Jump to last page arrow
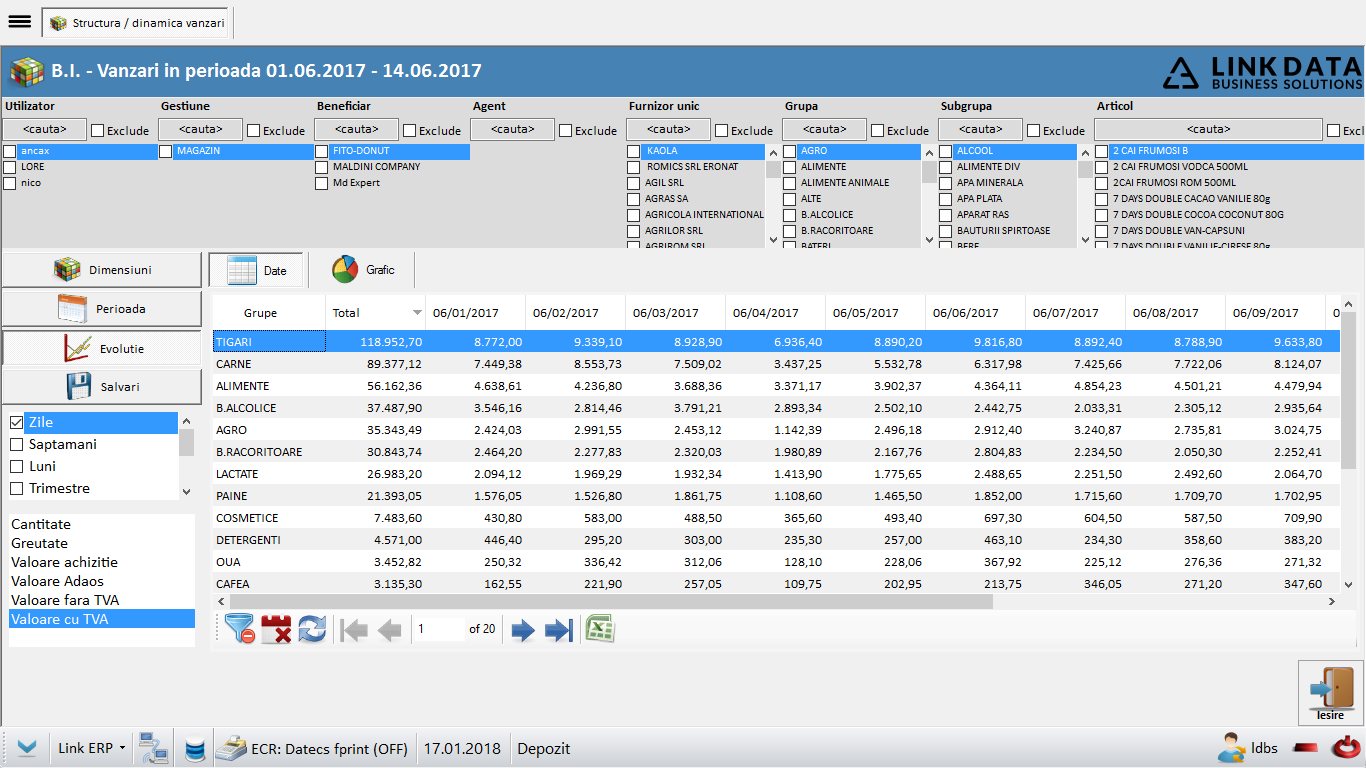Image resolution: width=1366 pixels, height=768 pixels. [x=559, y=630]
